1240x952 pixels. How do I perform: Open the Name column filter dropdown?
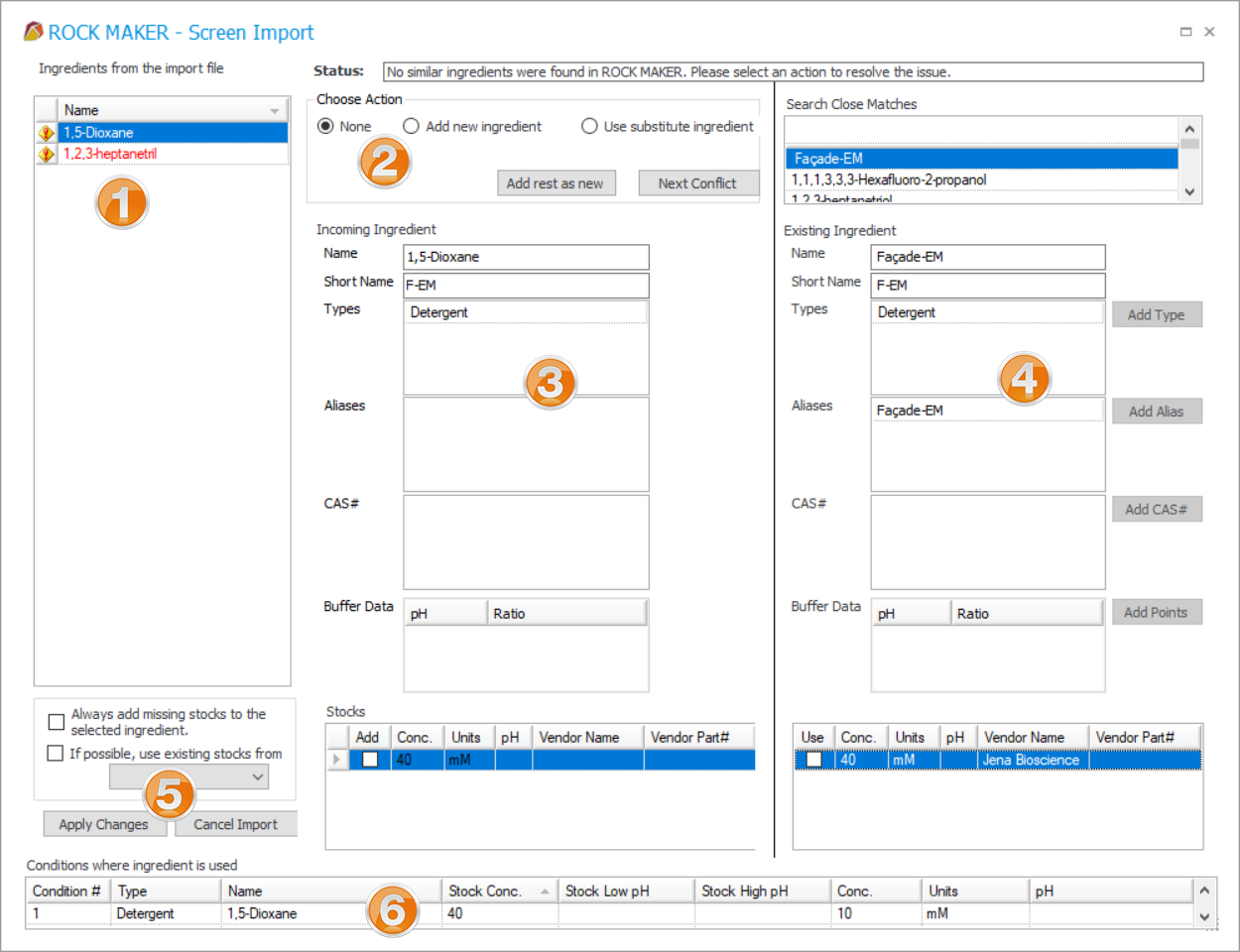coord(277,109)
